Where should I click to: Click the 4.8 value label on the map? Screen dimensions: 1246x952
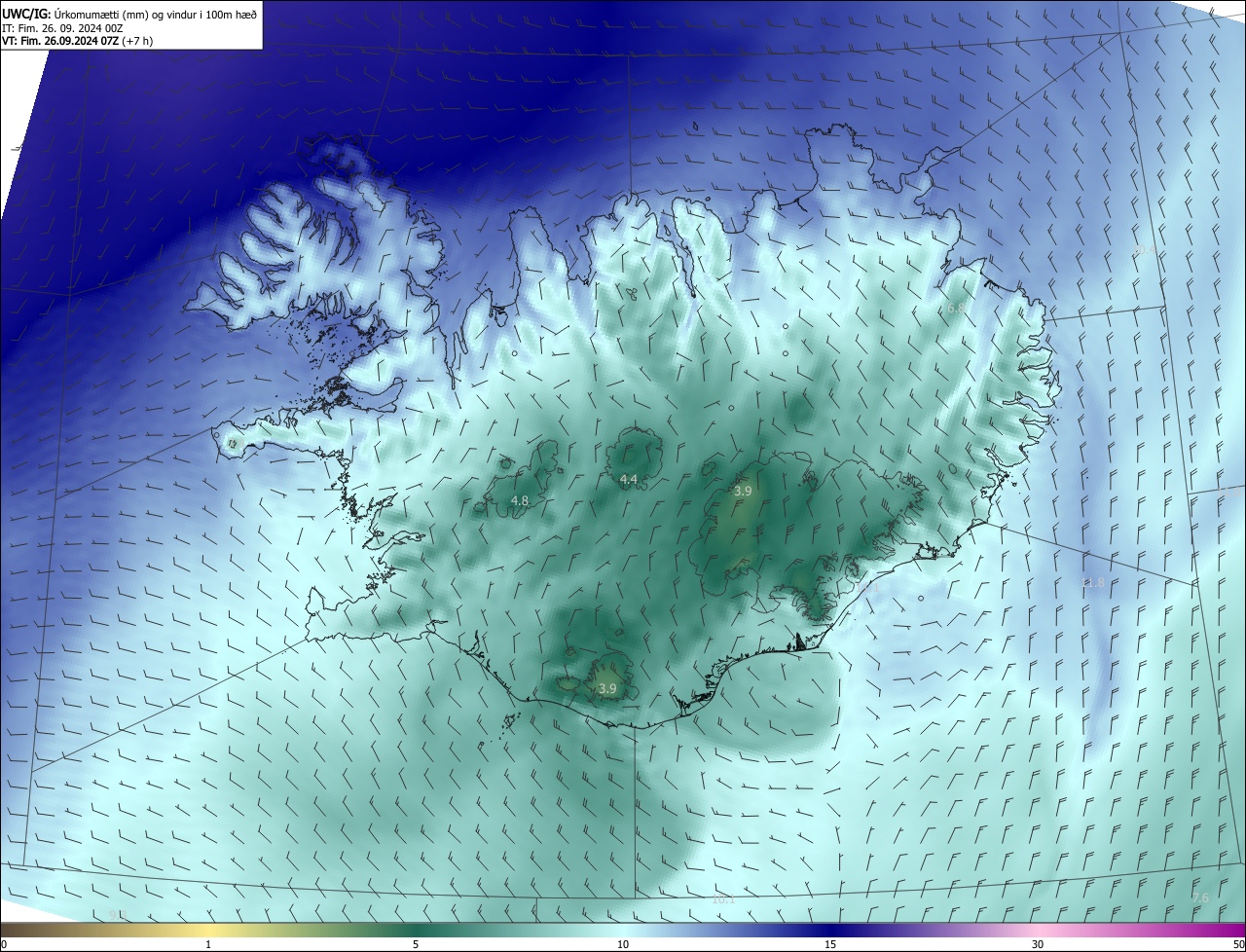(x=520, y=500)
